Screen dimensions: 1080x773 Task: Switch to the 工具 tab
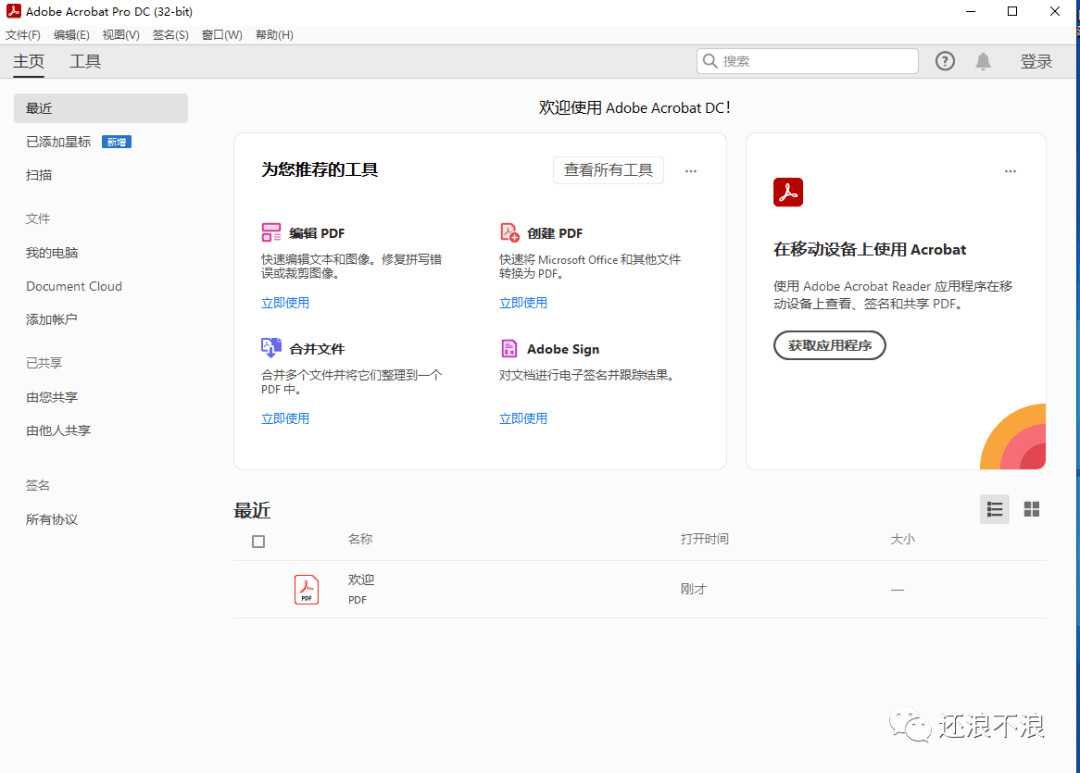point(85,61)
